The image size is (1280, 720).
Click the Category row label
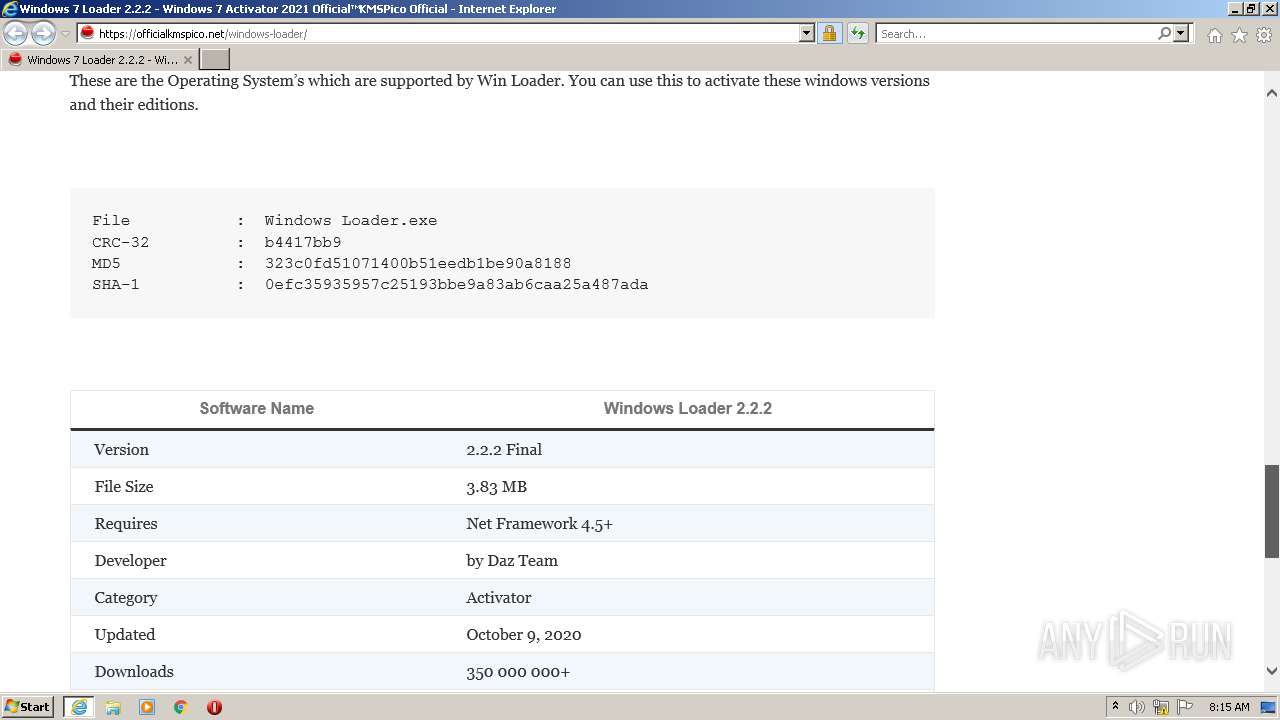point(126,597)
